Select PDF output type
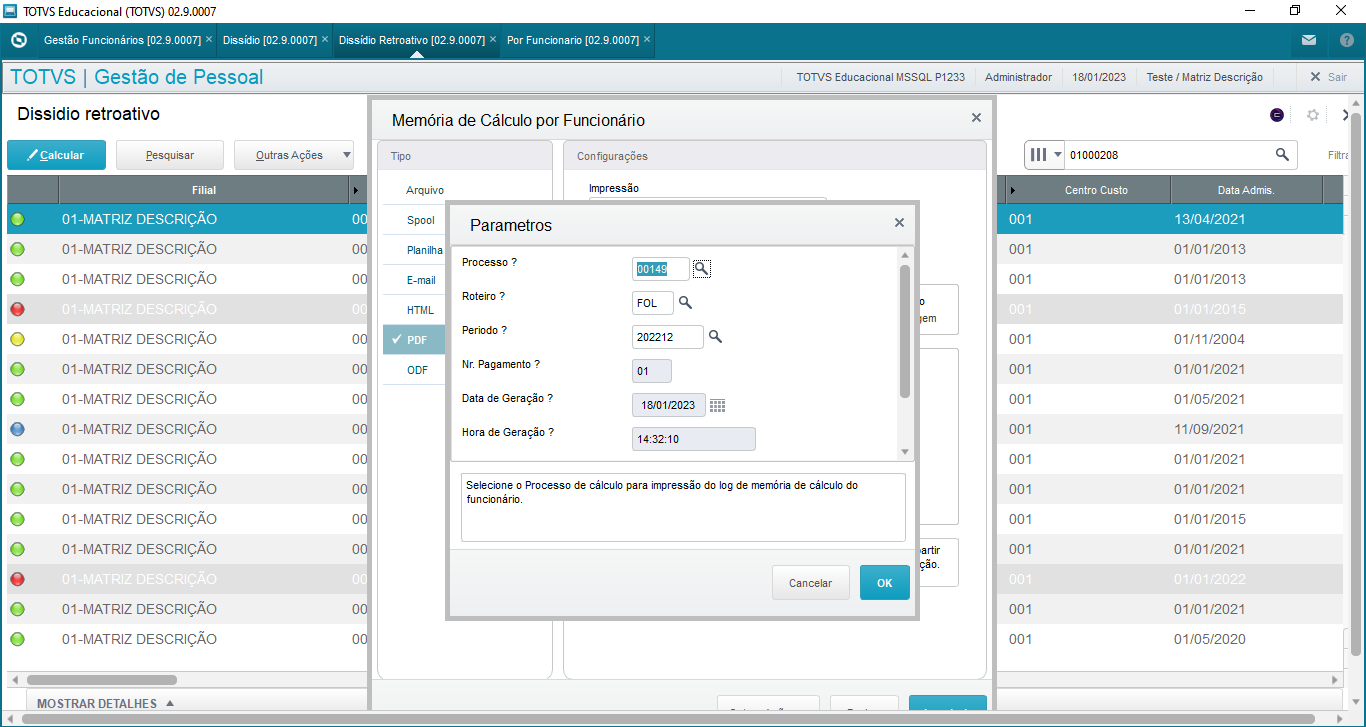Image resolution: width=1366 pixels, height=727 pixels. [413, 340]
